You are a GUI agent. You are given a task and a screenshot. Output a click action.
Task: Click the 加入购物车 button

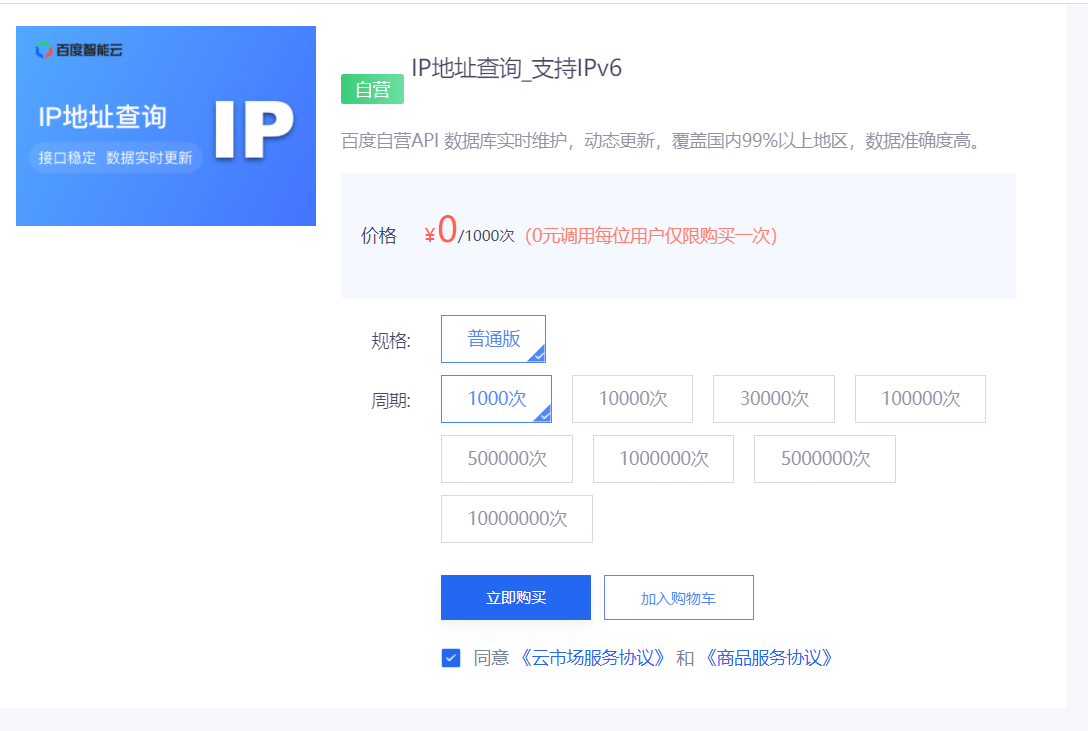coord(678,597)
